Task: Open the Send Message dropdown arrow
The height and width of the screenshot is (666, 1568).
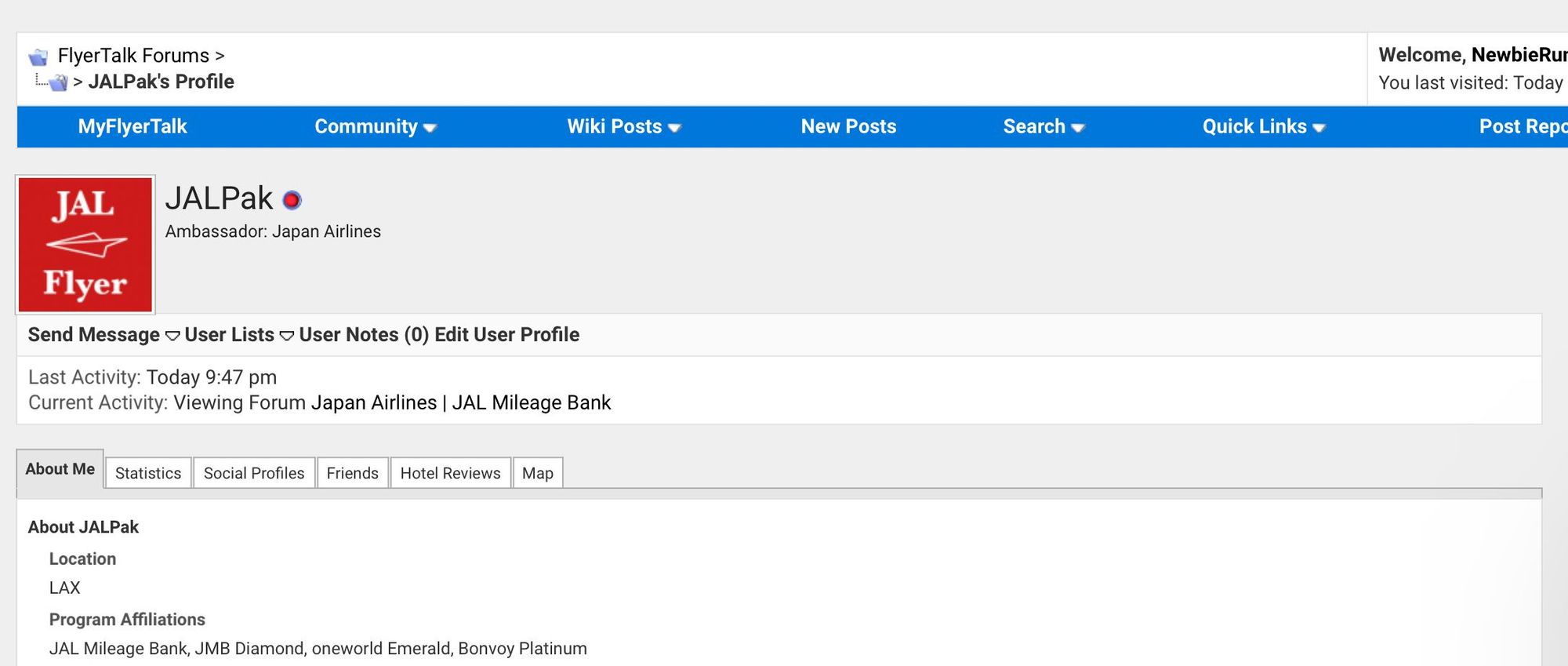Action: click(172, 336)
